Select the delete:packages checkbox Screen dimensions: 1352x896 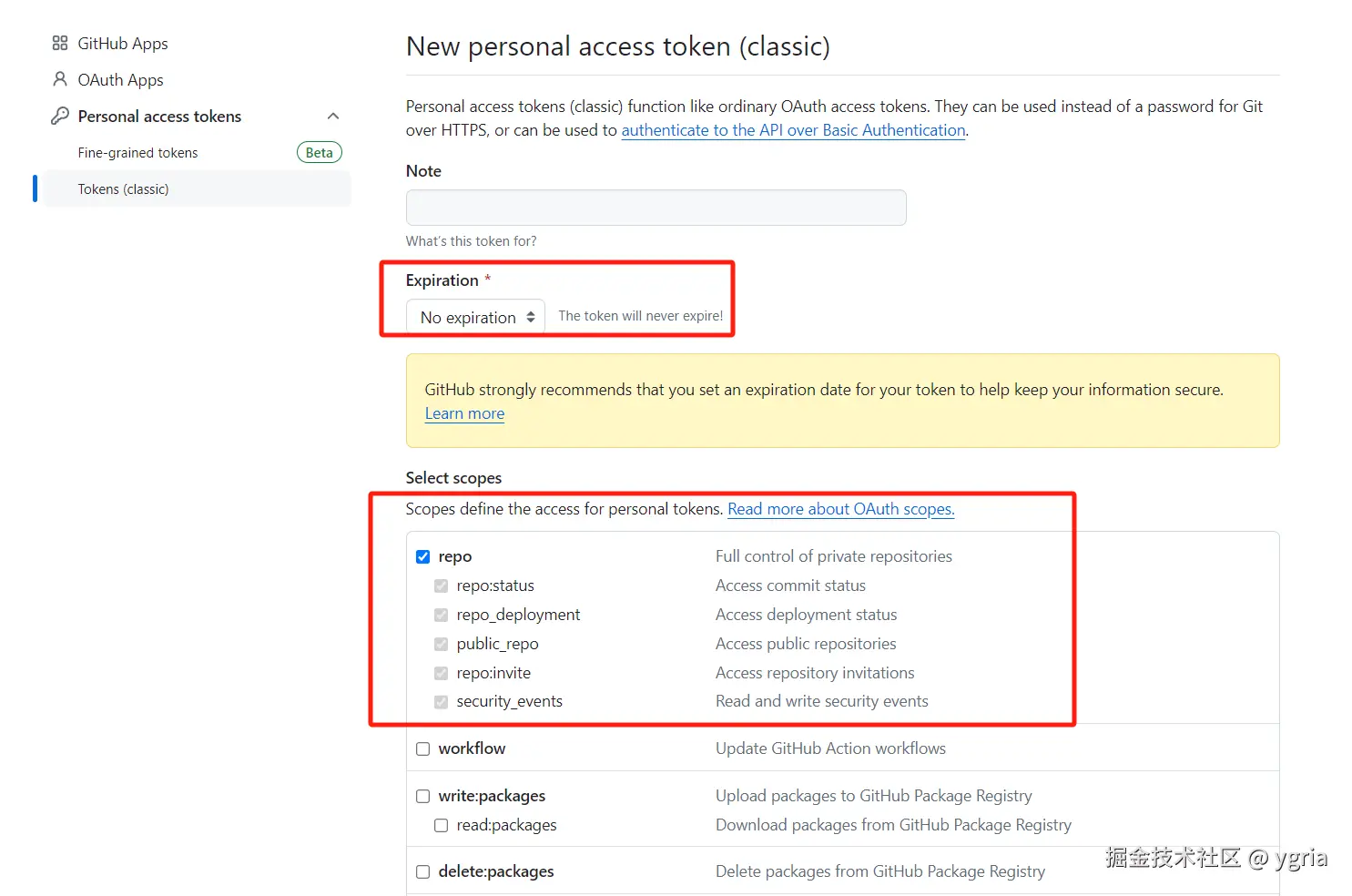[422, 871]
